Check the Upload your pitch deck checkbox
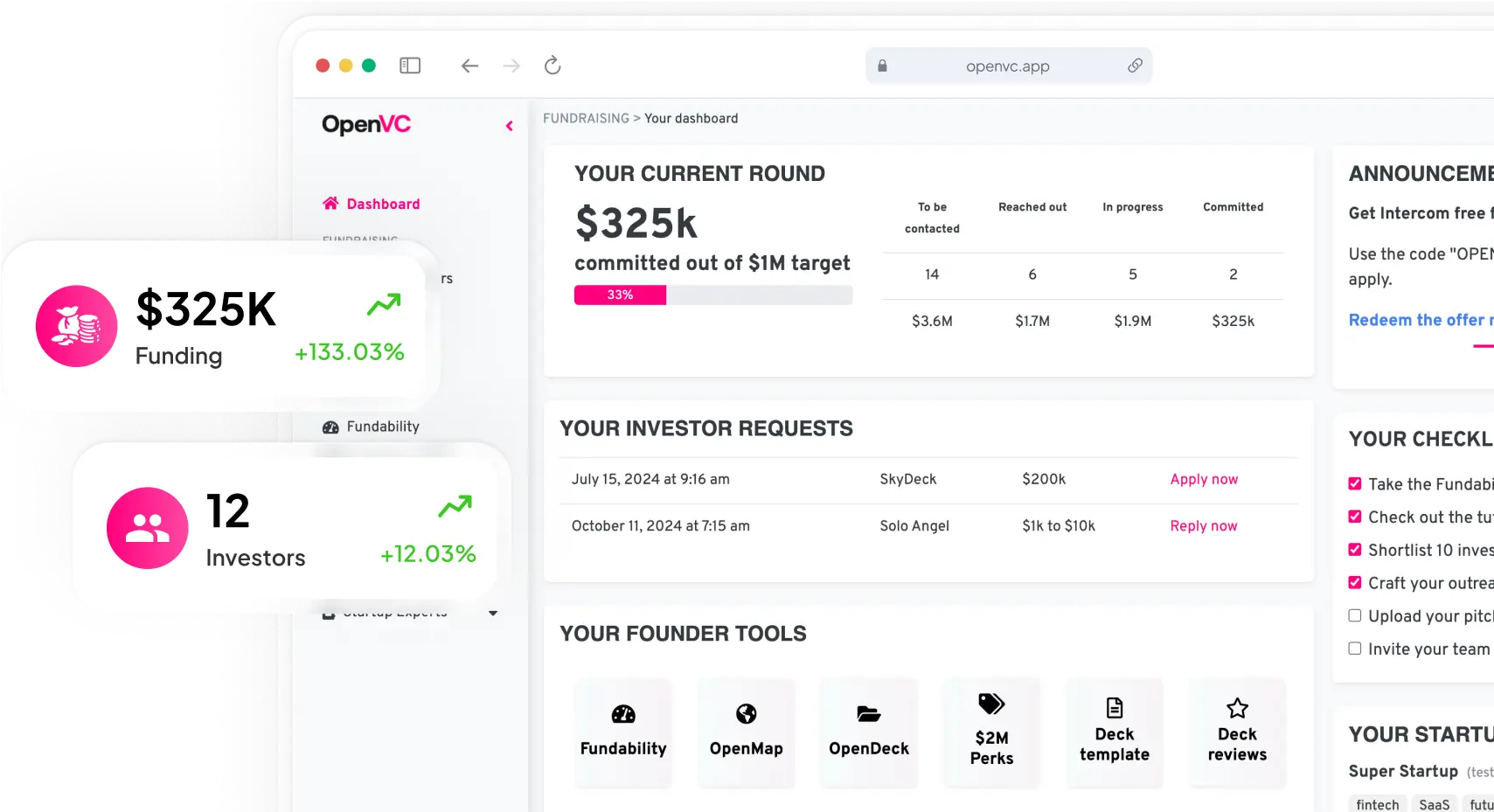The image size is (1494, 812). tap(1355, 615)
